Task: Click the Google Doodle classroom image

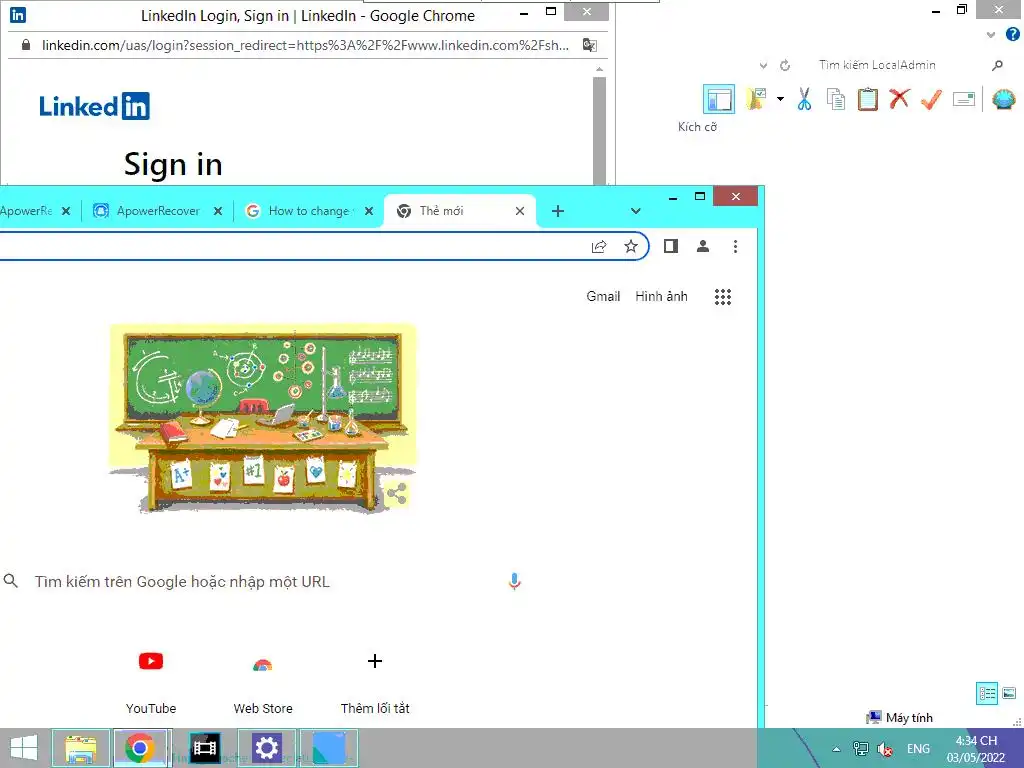Action: (262, 418)
